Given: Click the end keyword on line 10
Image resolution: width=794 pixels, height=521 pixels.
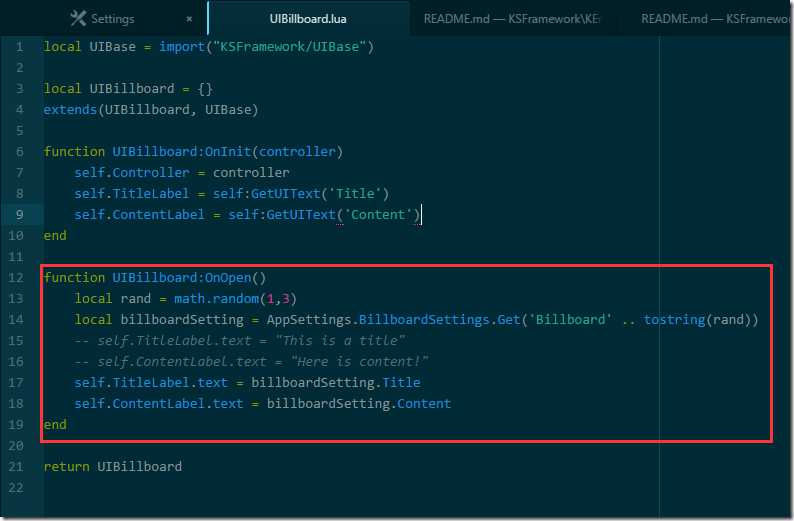Looking at the screenshot, I should pos(55,236).
